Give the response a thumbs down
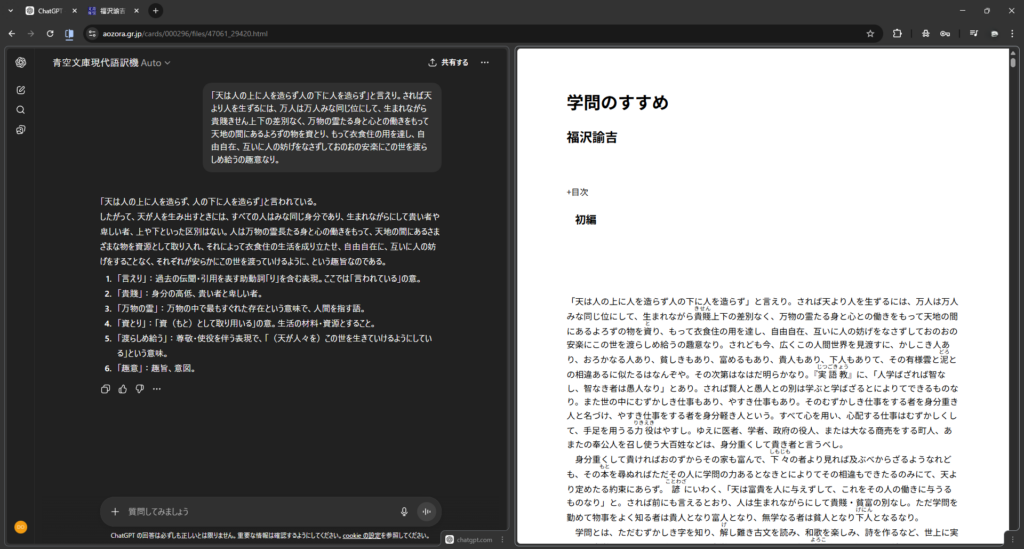Screen dimensions: 1024x549 (x=140, y=389)
